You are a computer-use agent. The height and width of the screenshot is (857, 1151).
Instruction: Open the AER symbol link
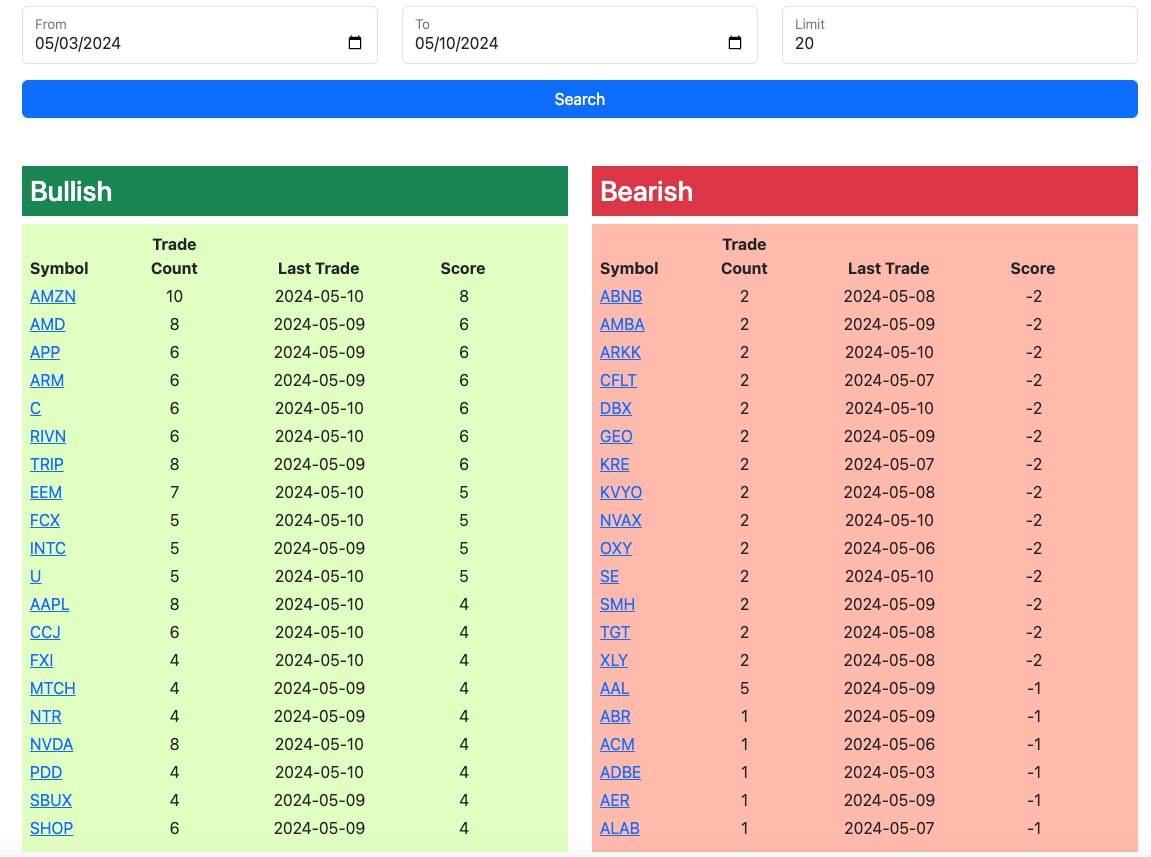point(614,800)
